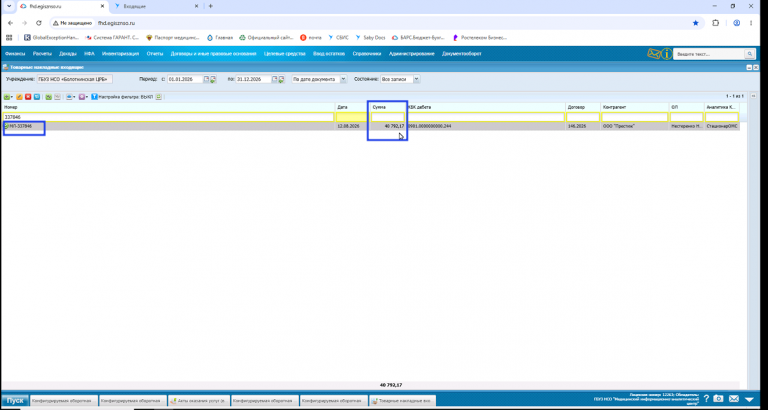Open the НФА menu

coord(89,54)
